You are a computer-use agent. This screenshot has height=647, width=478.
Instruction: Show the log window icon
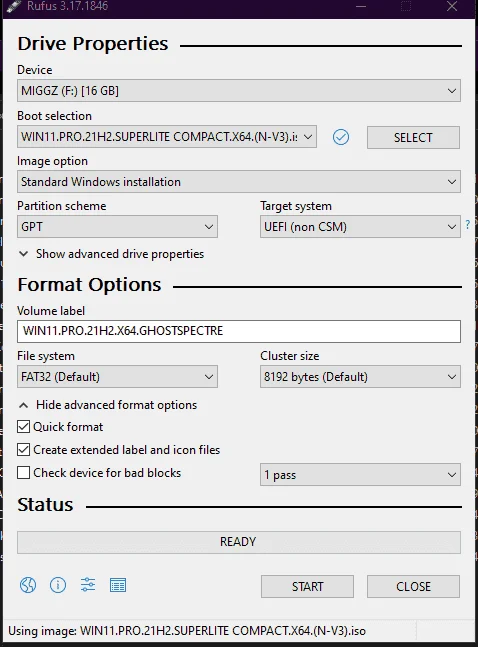pyautogui.click(x=118, y=585)
